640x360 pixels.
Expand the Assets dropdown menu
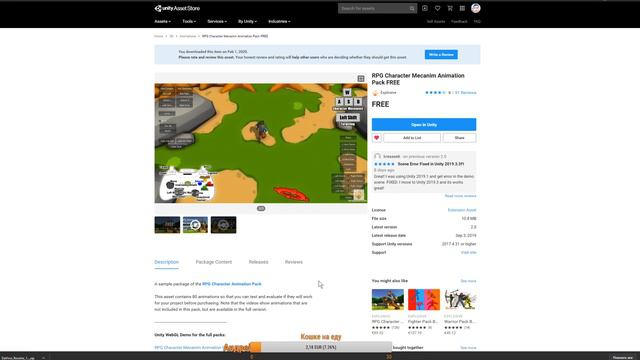tap(162, 21)
